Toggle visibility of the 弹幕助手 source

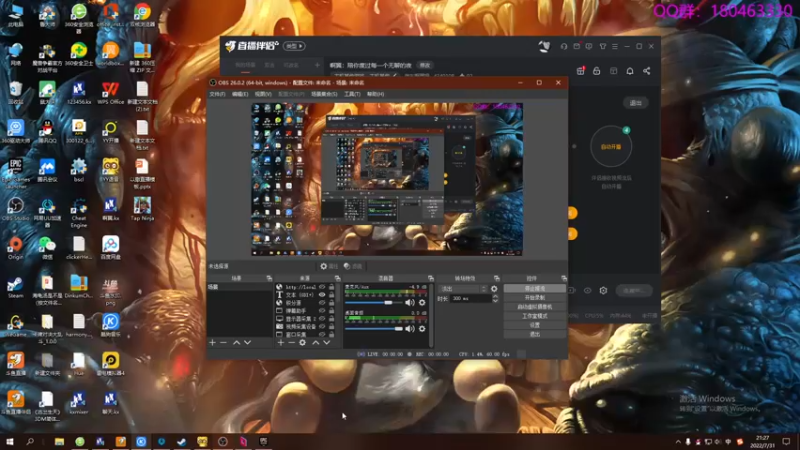pyautogui.click(x=322, y=311)
